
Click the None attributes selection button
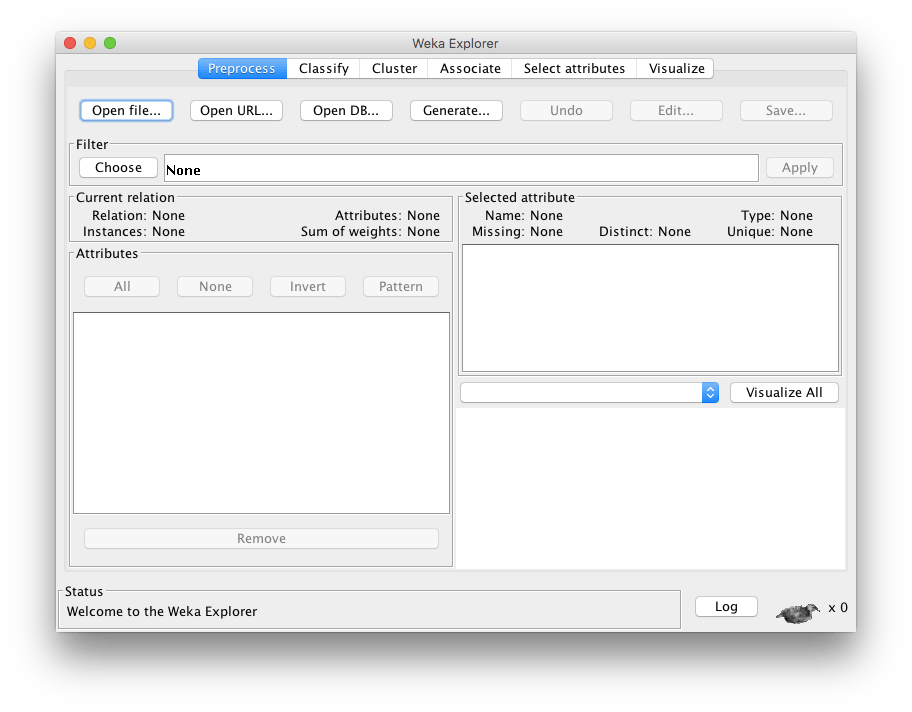(215, 286)
